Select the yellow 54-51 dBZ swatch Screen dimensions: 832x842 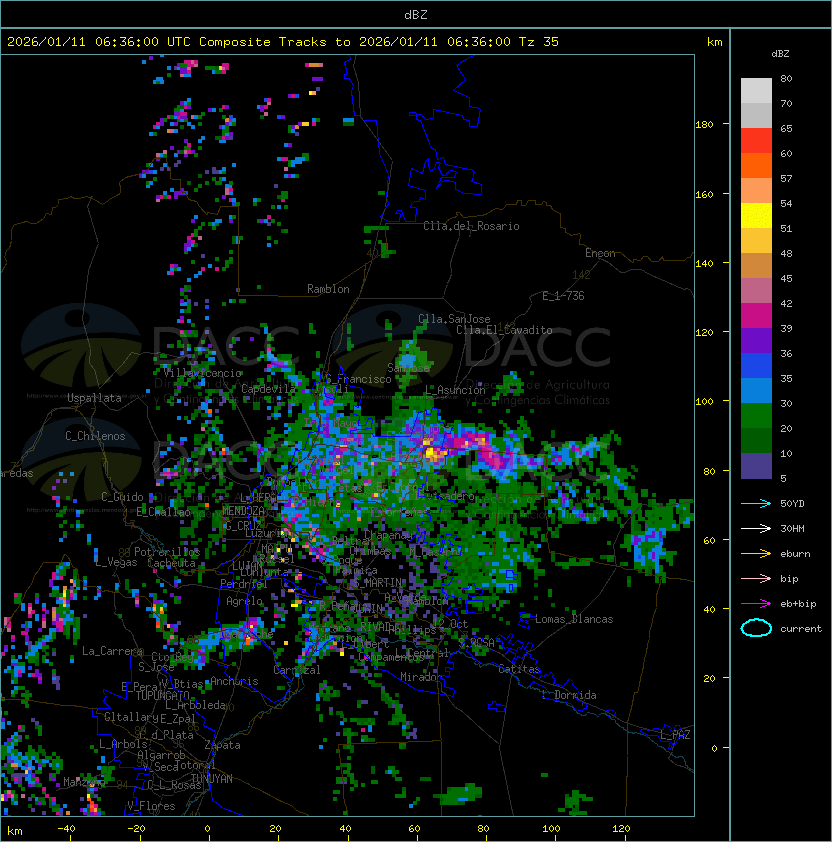click(756, 215)
